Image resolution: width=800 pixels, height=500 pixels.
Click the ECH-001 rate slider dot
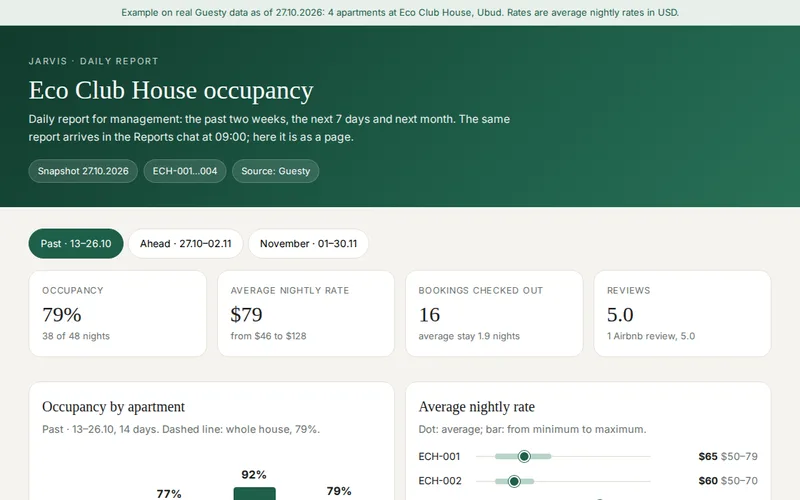coord(524,456)
